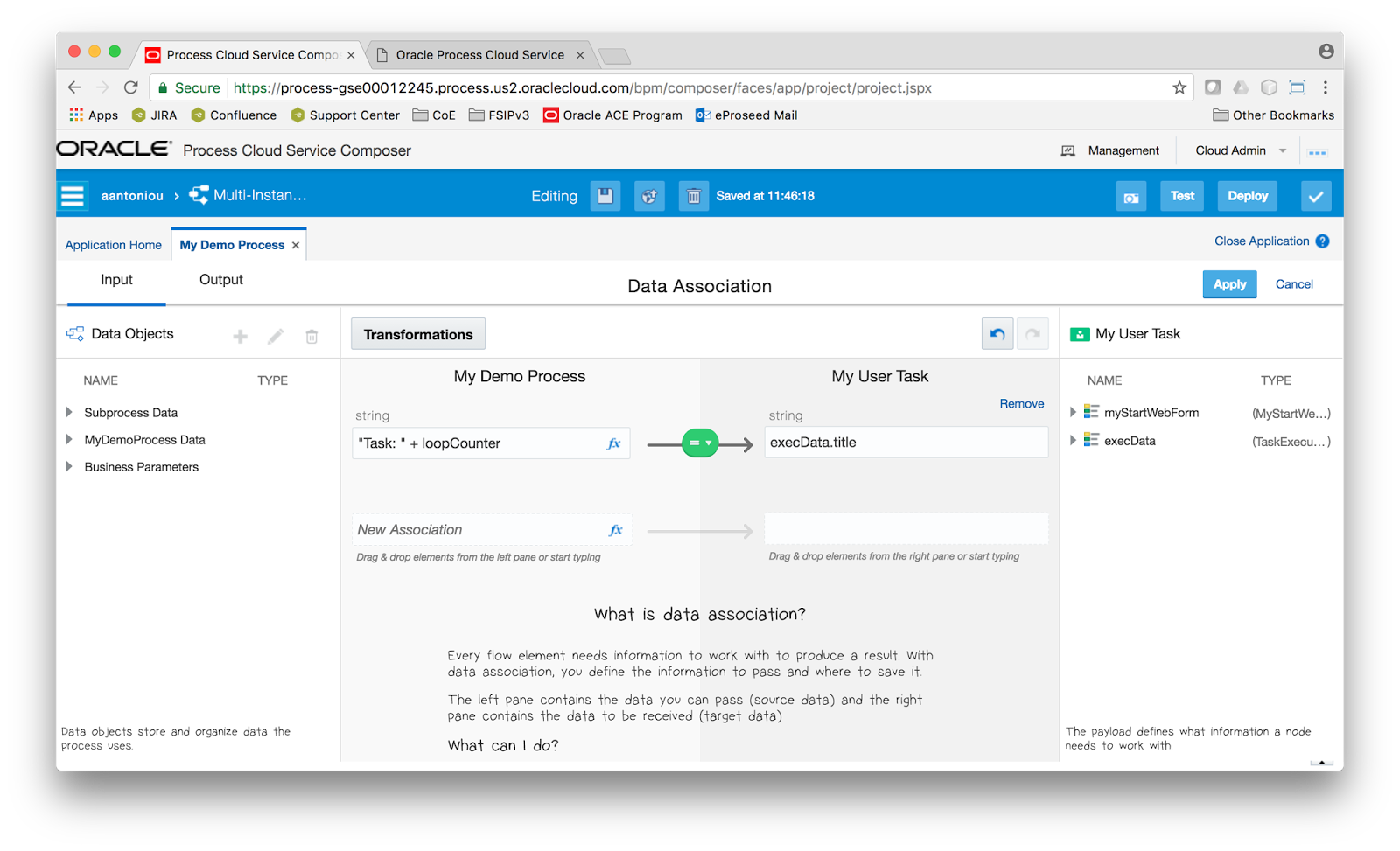Open the Cloud Admin user dropdown
Image resolution: width=1400 pixels, height=851 pixels.
click(1241, 150)
